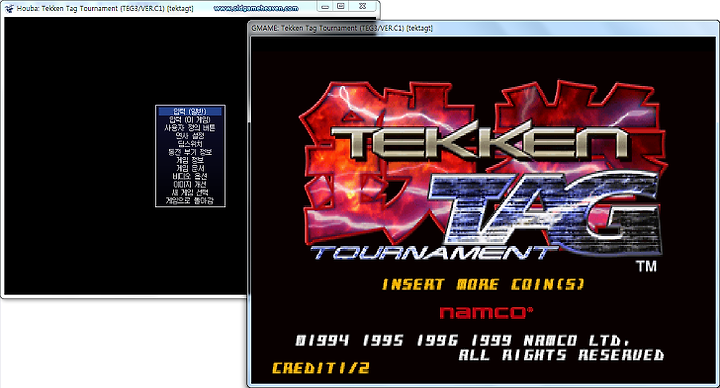
Task: Click the TOURNAMENT word in game logo
Action: click(434, 253)
